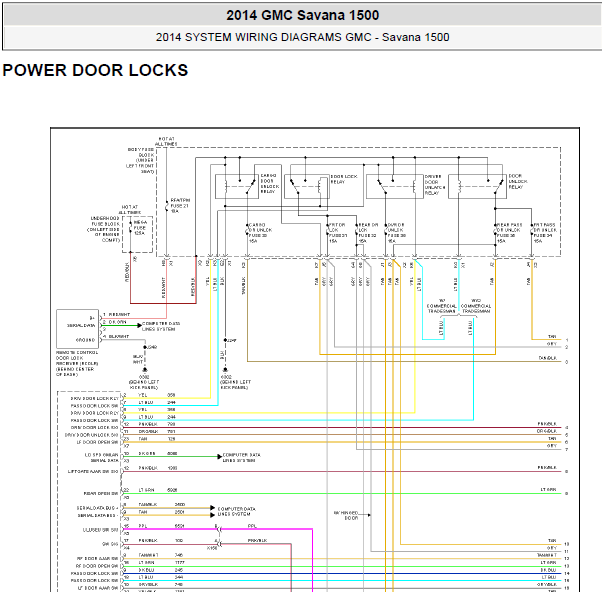The height and width of the screenshot is (592, 602).
Task: Select the Rear Dr Lck Fuse 32 label
Action: [x=368, y=233]
